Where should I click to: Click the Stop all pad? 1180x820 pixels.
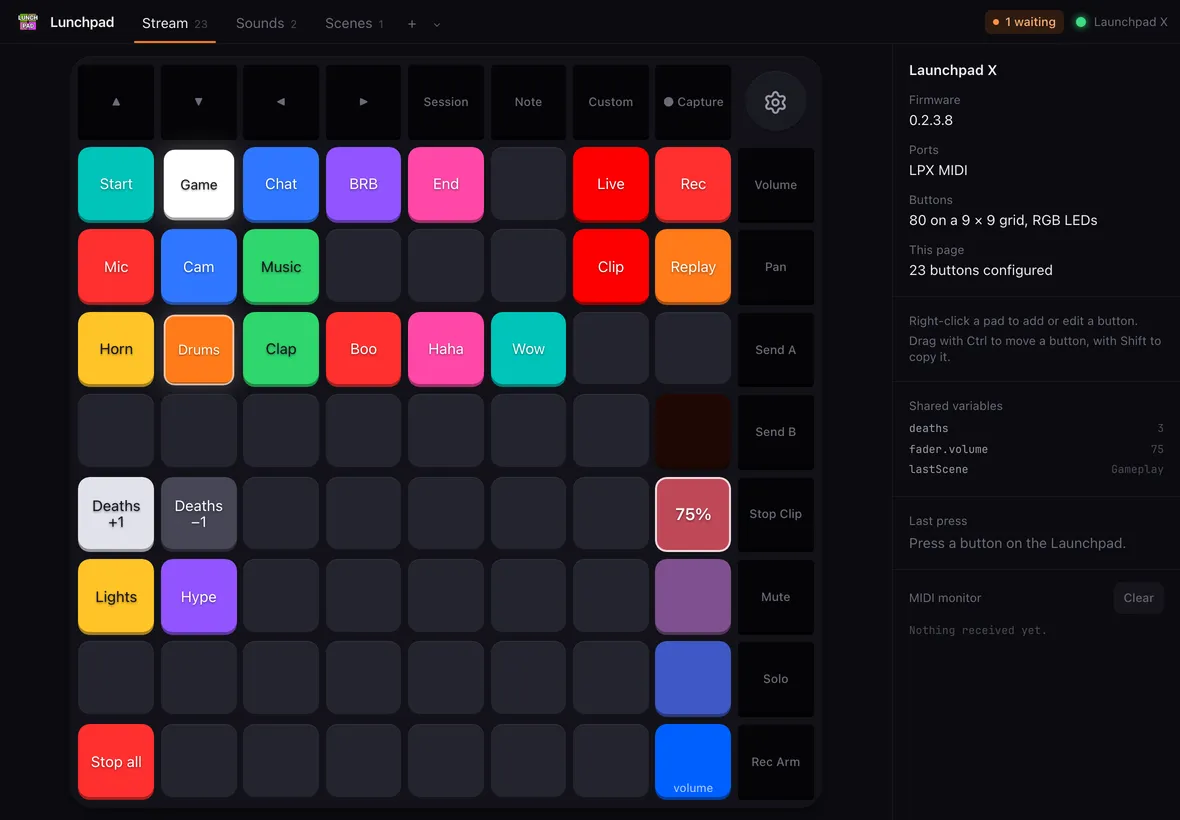click(116, 761)
